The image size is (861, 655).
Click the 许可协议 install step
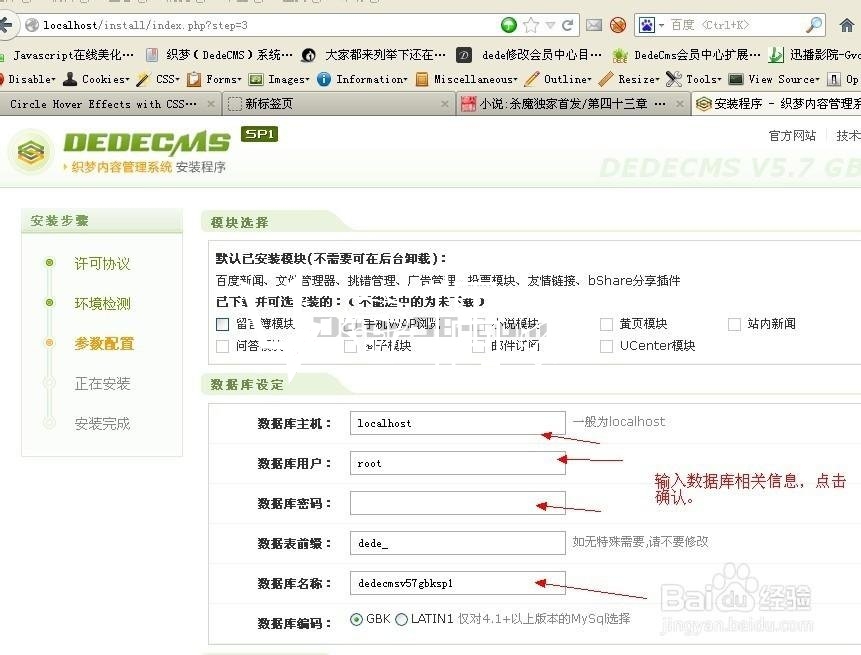(102, 264)
